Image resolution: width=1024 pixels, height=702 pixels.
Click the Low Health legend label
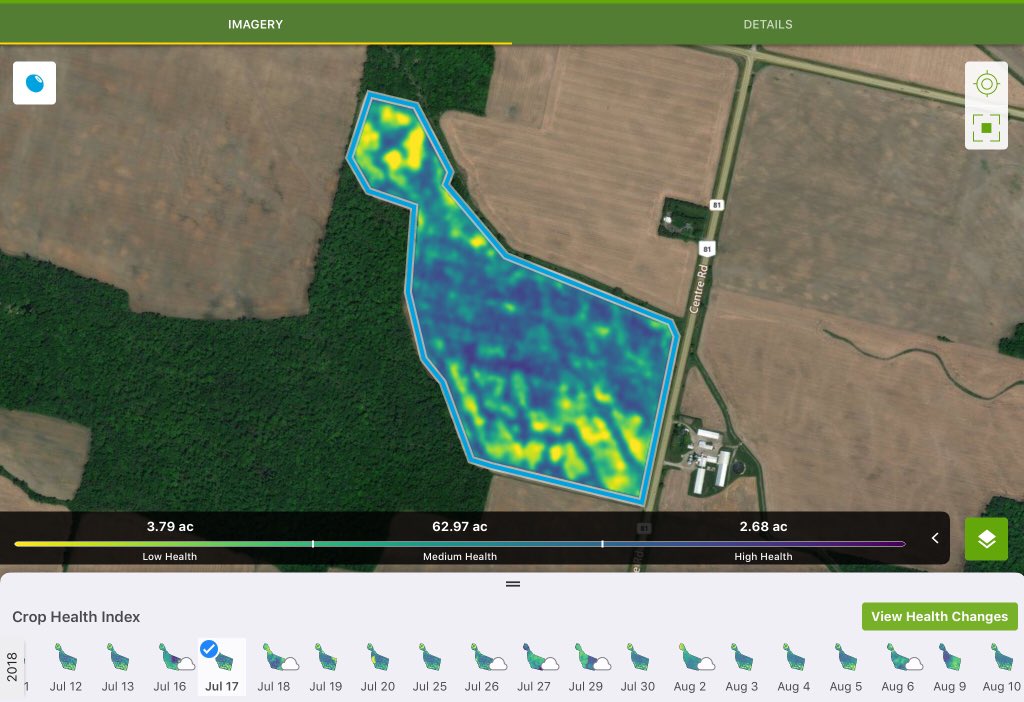click(x=170, y=556)
